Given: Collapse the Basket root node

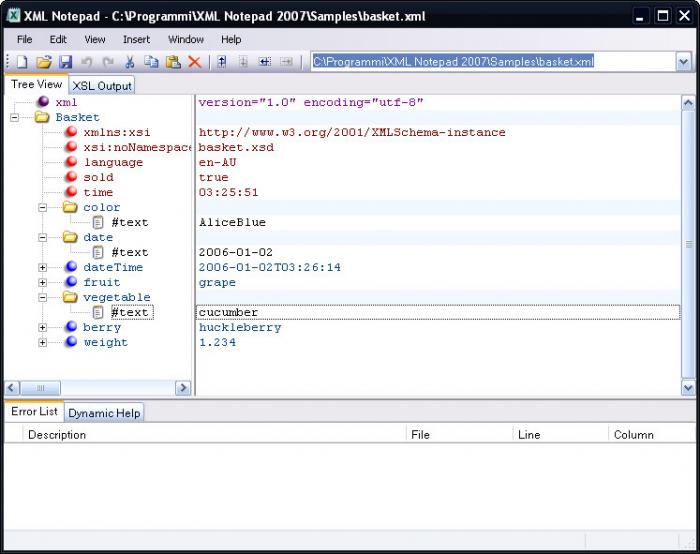Looking at the screenshot, I should click(15, 117).
